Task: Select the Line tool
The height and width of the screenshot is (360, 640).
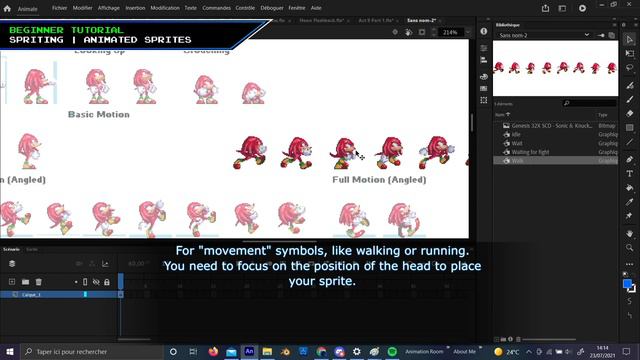Action: coord(629,142)
